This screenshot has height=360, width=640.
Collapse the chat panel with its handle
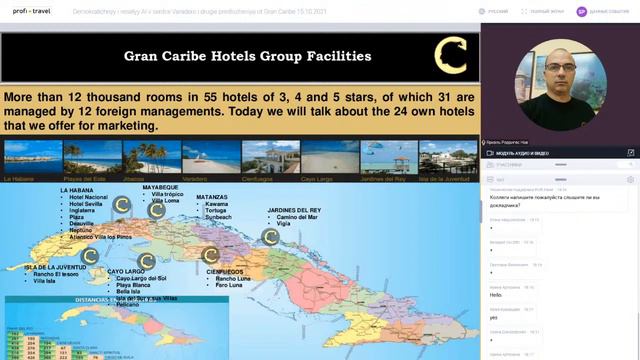click(561, 180)
